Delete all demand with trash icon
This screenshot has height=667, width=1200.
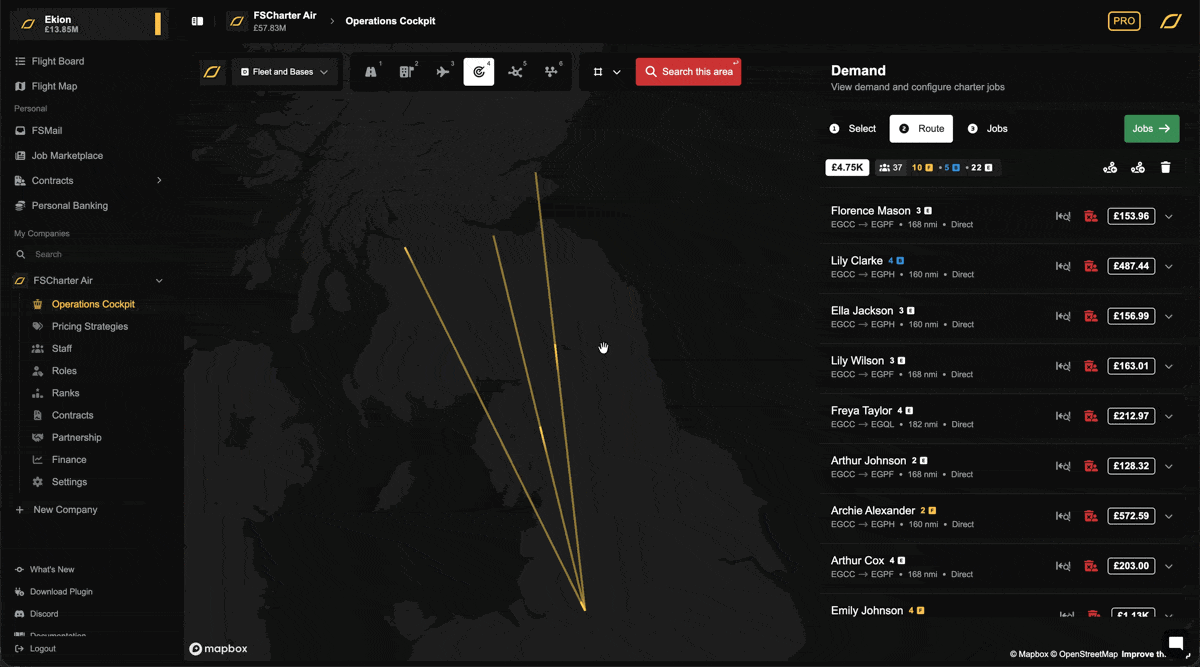click(x=1165, y=168)
